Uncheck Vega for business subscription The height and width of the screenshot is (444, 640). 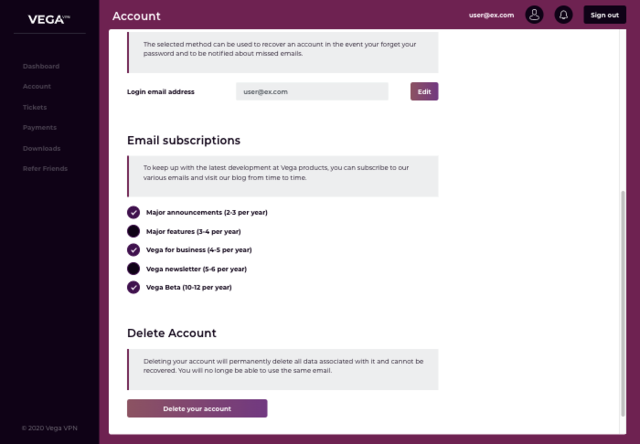pyautogui.click(x=133, y=250)
